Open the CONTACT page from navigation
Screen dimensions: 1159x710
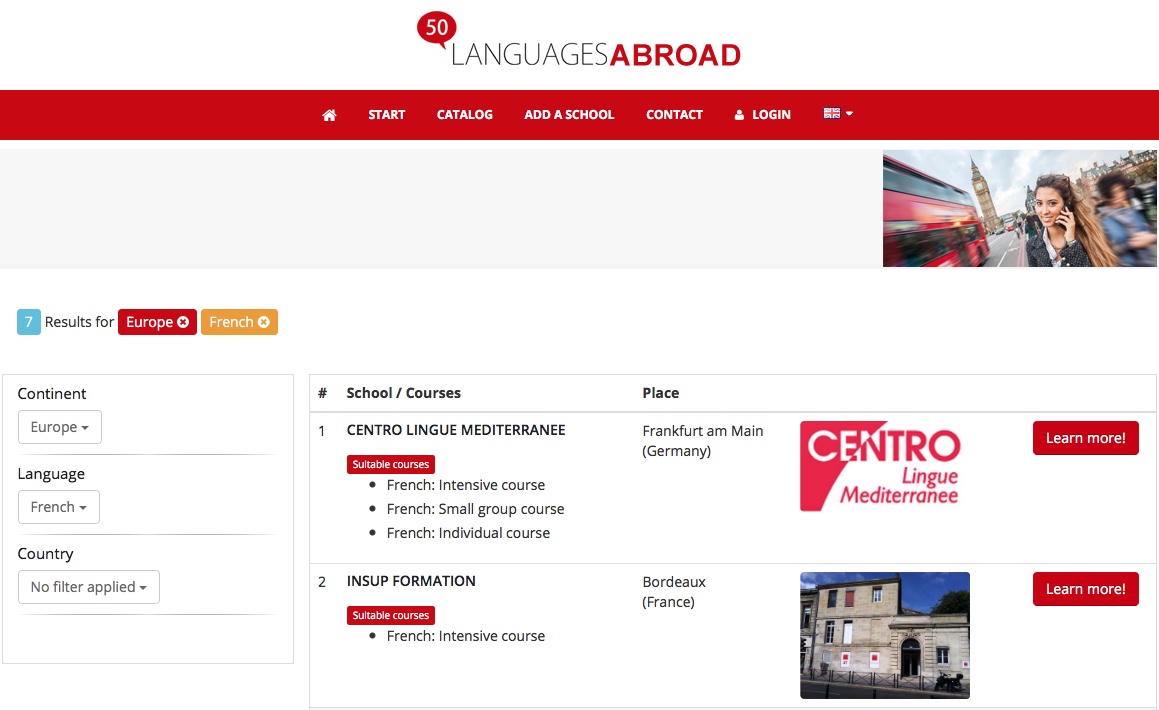tap(674, 114)
